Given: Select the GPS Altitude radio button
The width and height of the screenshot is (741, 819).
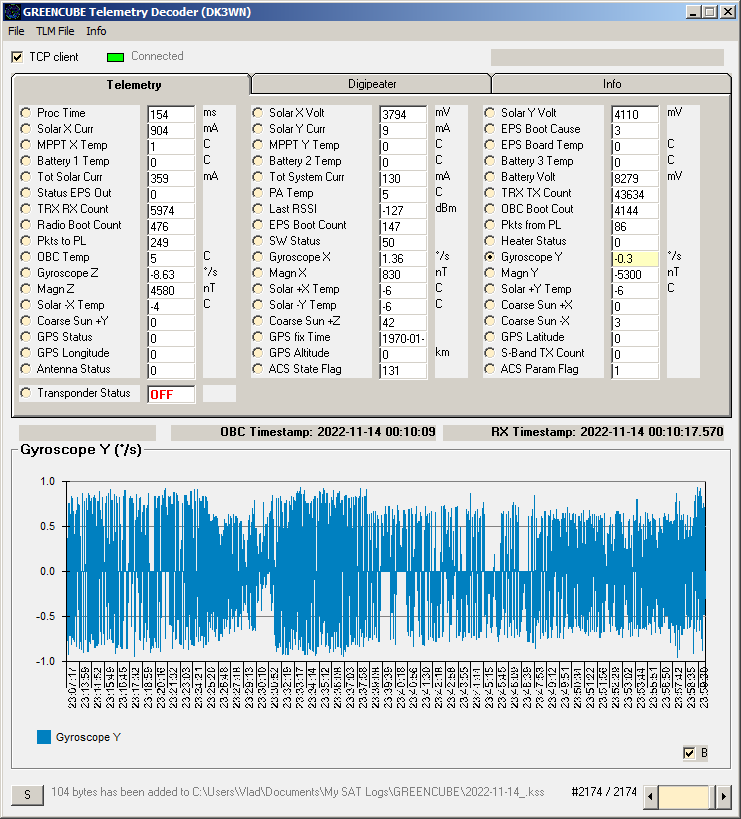Looking at the screenshot, I should point(257,353).
